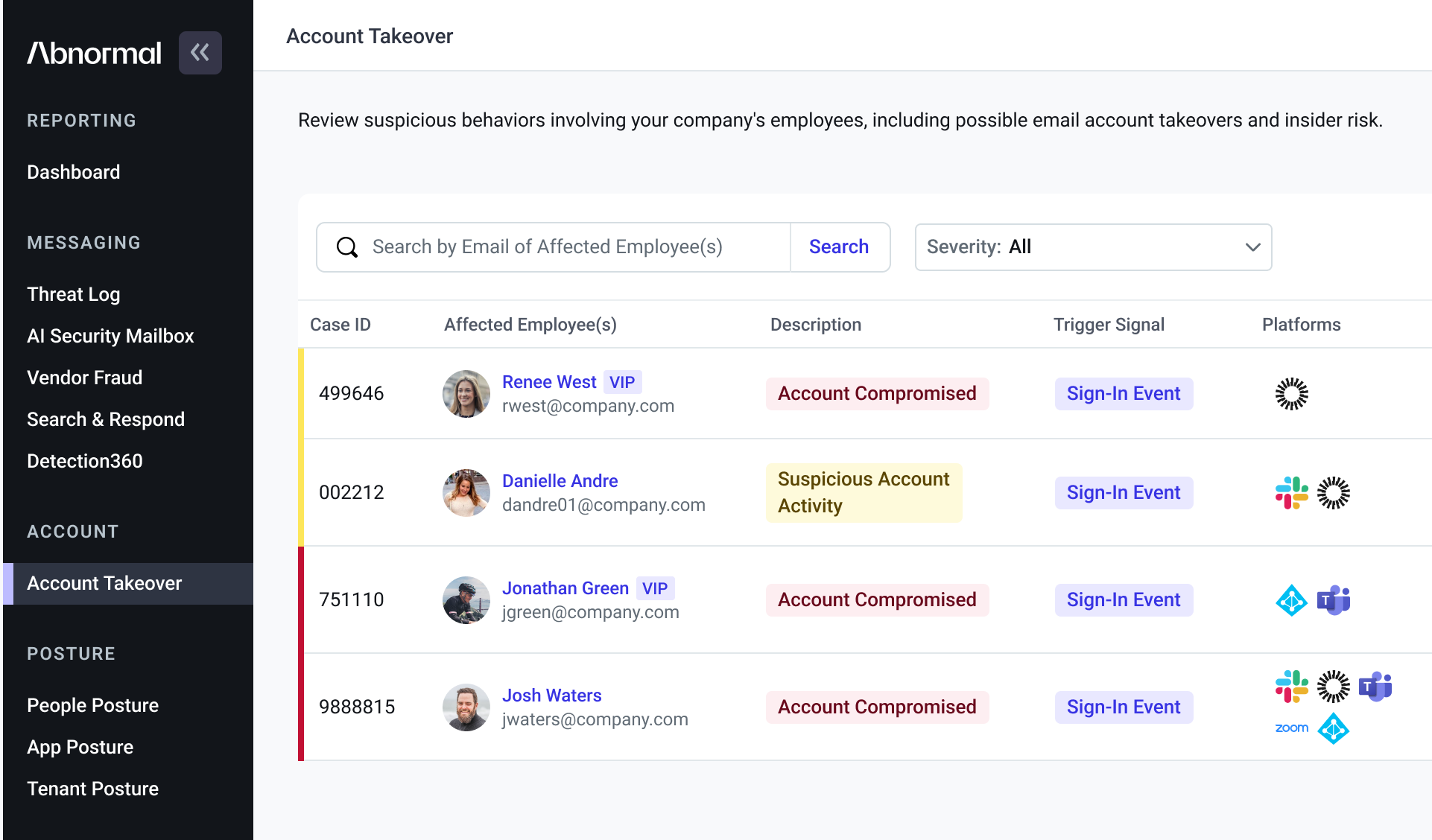Click Jonathan Green's profile photo
1432x840 pixels.
[466, 600]
